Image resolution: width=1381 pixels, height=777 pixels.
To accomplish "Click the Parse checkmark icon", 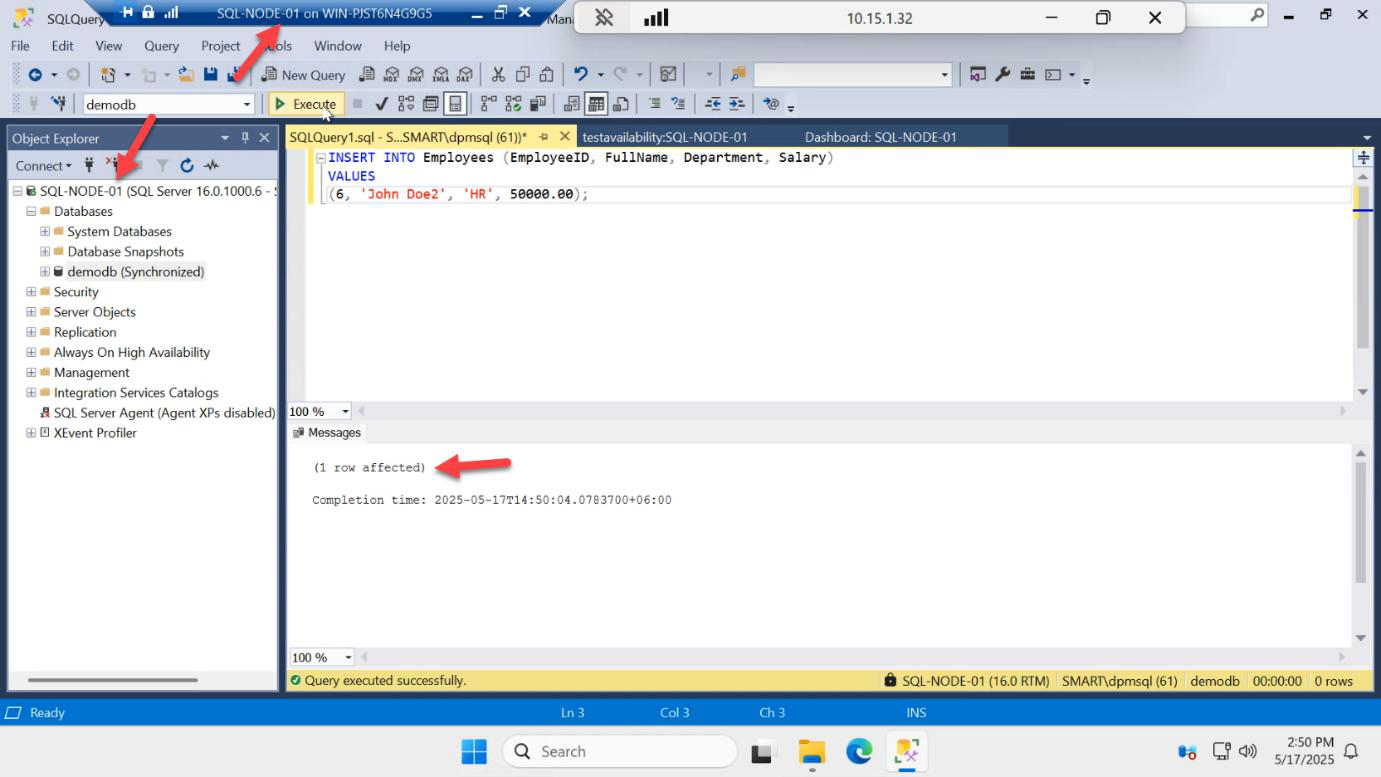I will [380, 104].
